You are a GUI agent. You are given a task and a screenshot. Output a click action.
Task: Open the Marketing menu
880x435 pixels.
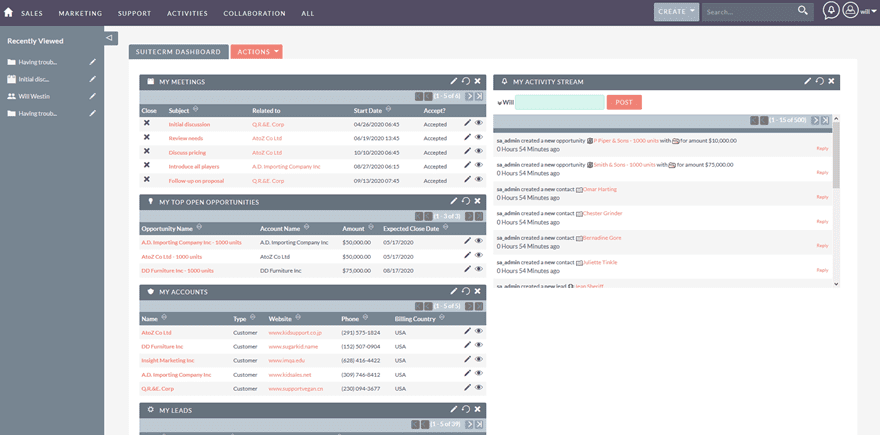pyautogui.click(x=80, y=14)
